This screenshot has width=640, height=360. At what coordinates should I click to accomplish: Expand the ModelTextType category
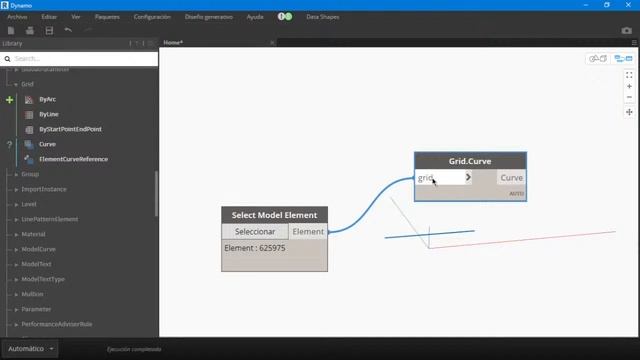16,280
